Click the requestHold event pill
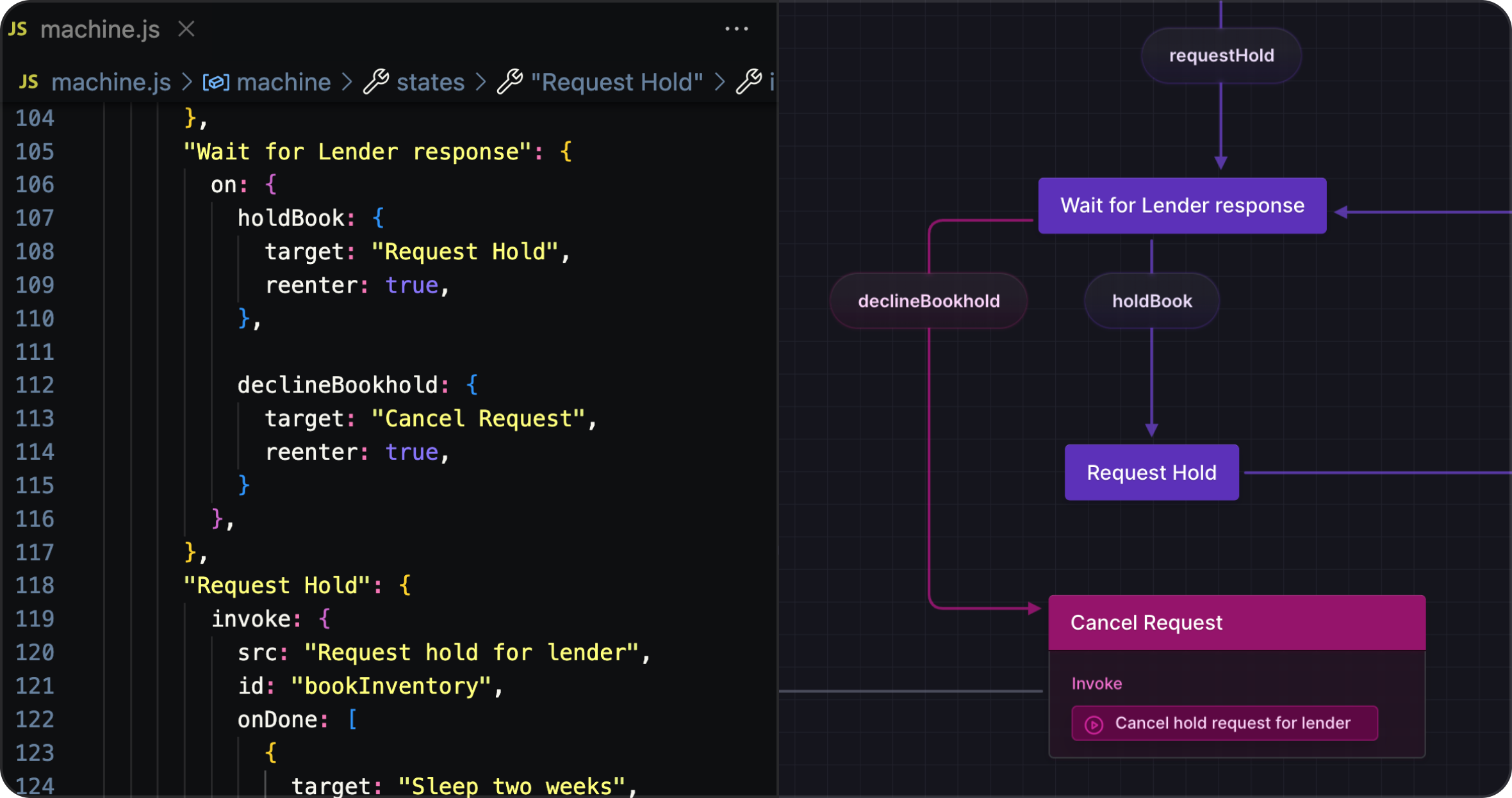 [1220, 56]
